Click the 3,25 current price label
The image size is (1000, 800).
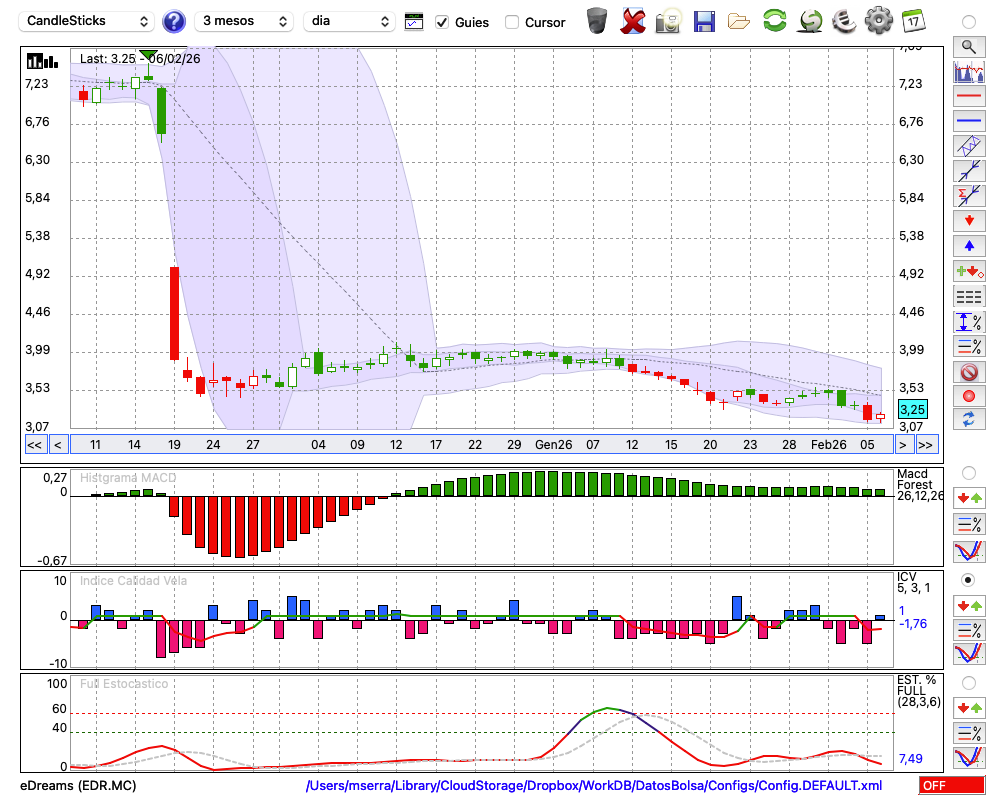click(x=913, y=410)
